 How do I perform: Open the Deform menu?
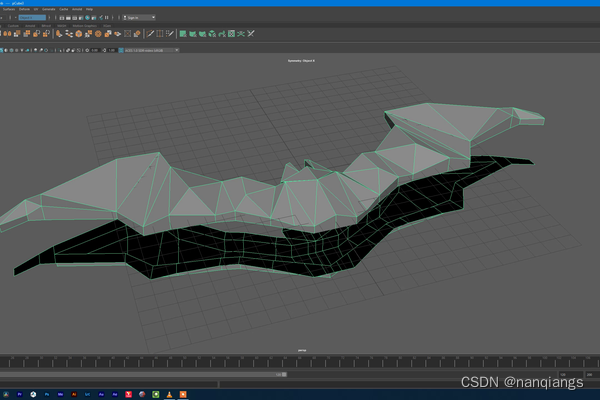[x=24, y=9]
